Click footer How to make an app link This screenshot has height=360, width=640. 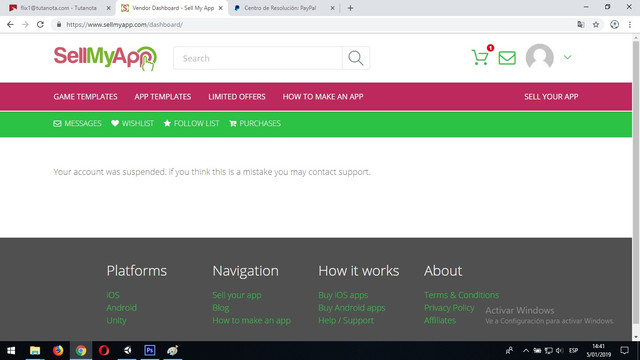pyautogui.click(x=251, y=320)
